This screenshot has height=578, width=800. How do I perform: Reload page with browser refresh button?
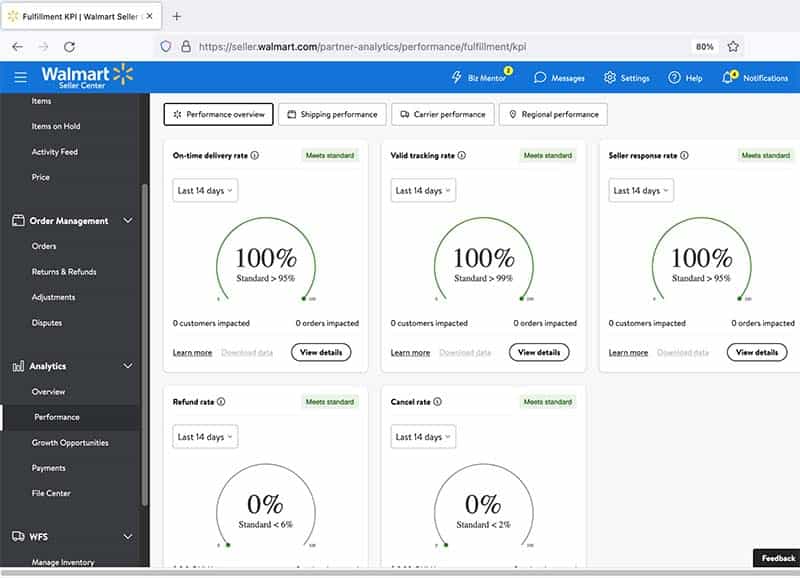(69, 46)
